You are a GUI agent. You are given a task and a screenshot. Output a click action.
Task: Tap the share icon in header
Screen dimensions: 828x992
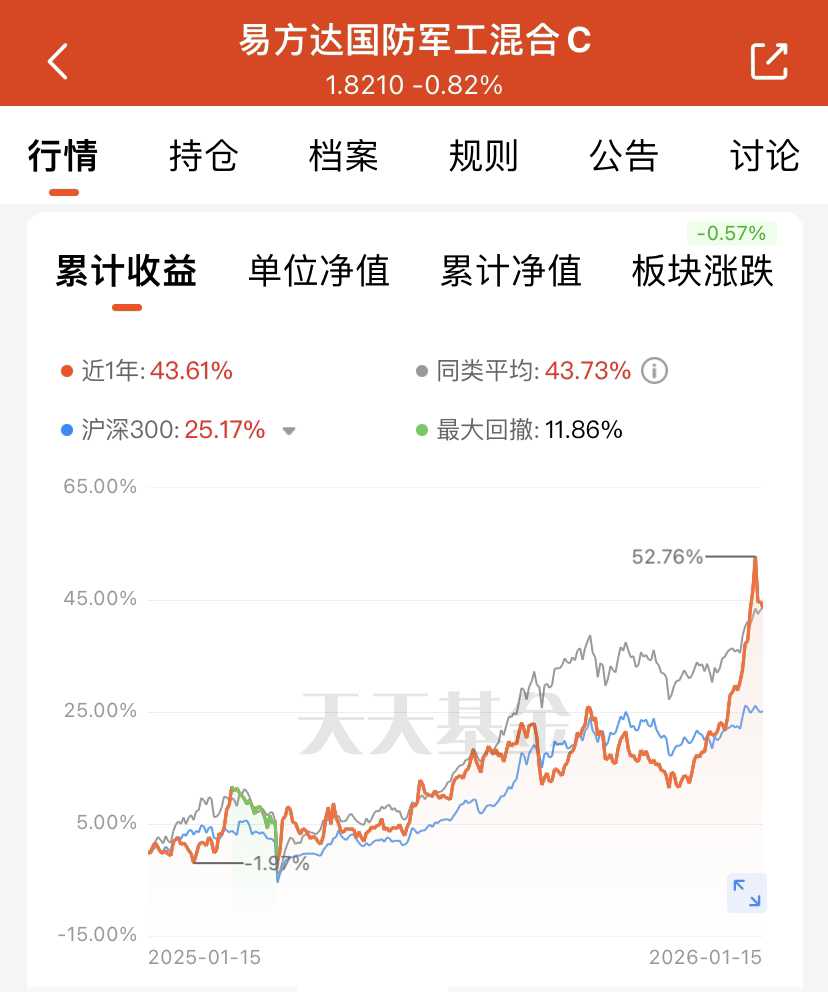[x=769, y=61]
